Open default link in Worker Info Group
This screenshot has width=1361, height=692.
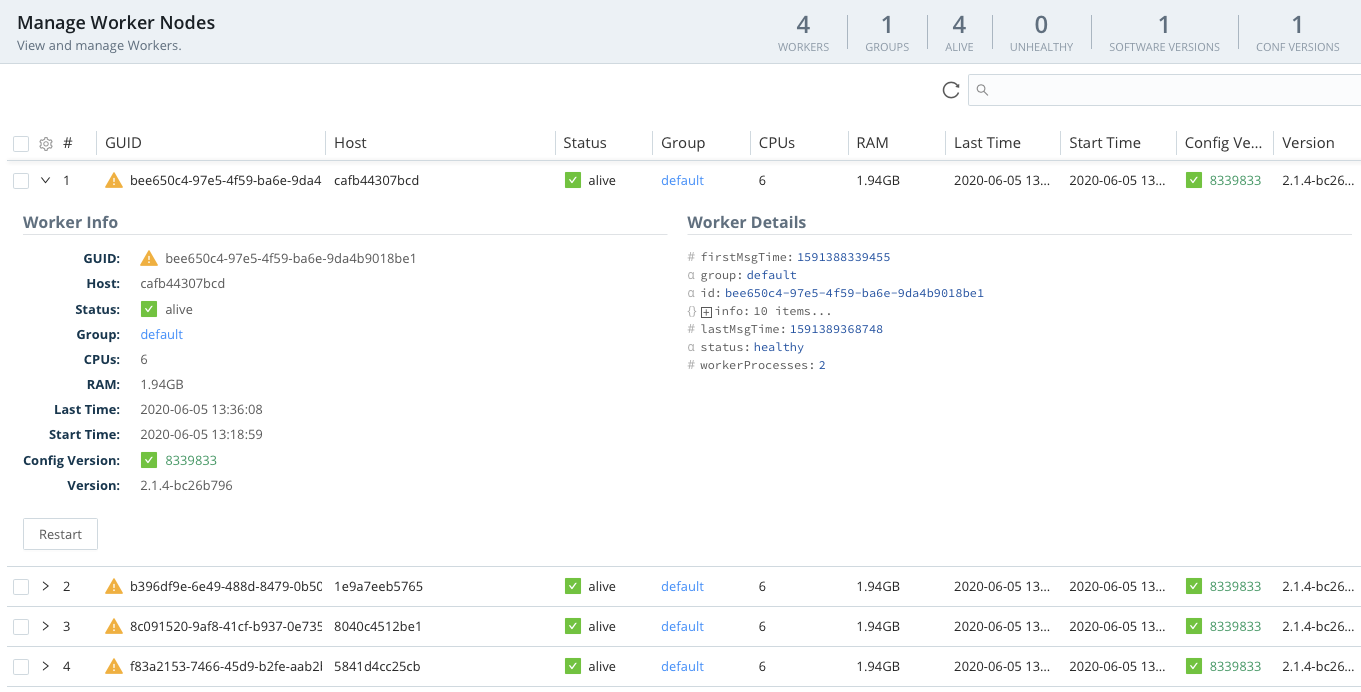161,334
